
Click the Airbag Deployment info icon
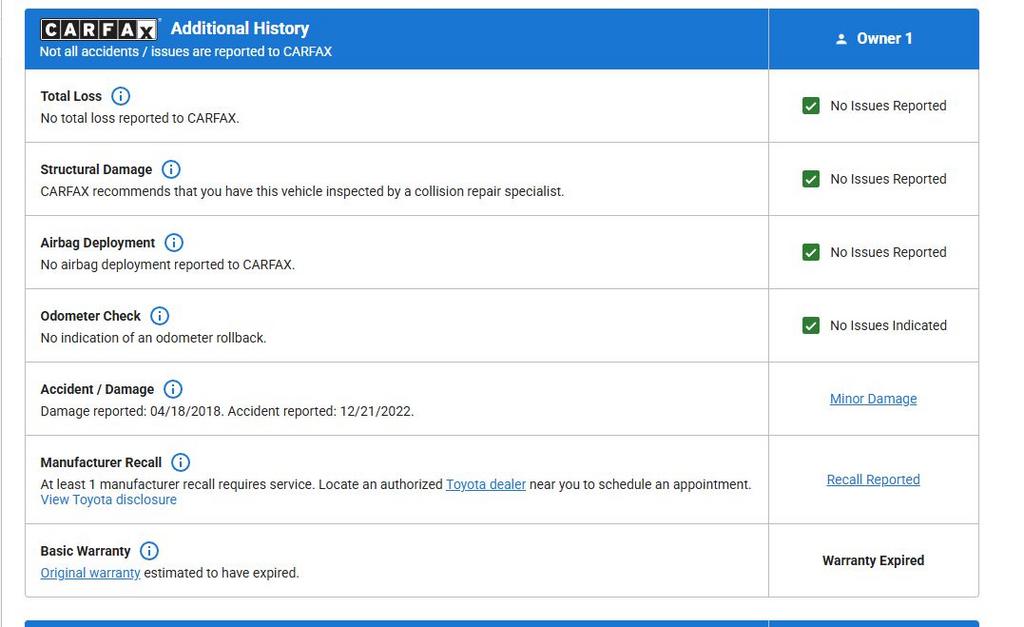coord(173,242)
